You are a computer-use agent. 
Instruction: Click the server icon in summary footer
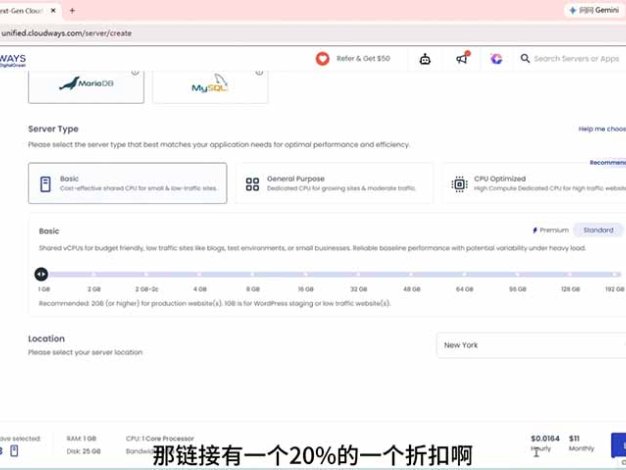[x=14, y=451]
